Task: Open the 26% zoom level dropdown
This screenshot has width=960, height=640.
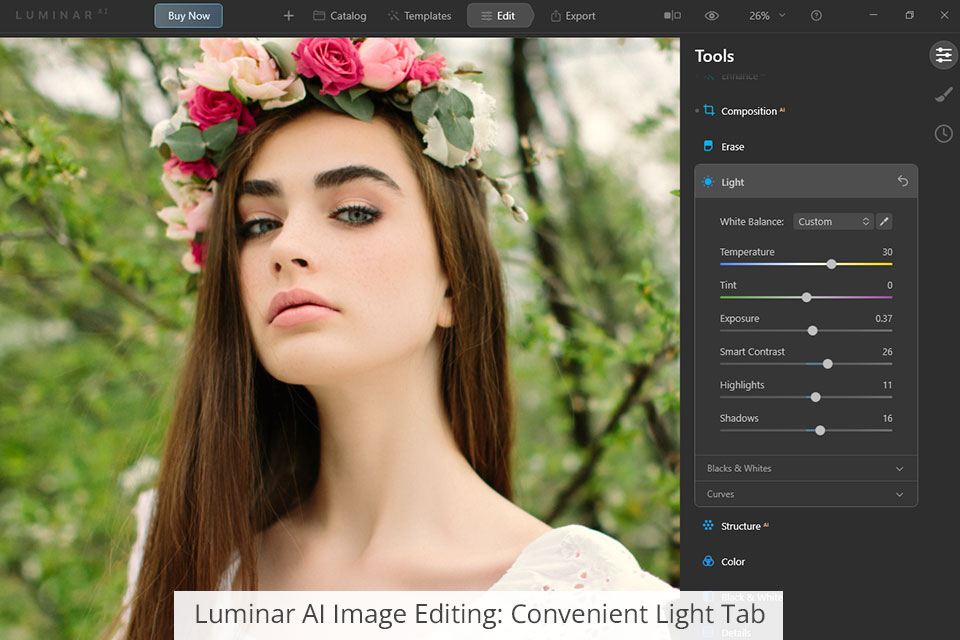Action: pos(767,16)
